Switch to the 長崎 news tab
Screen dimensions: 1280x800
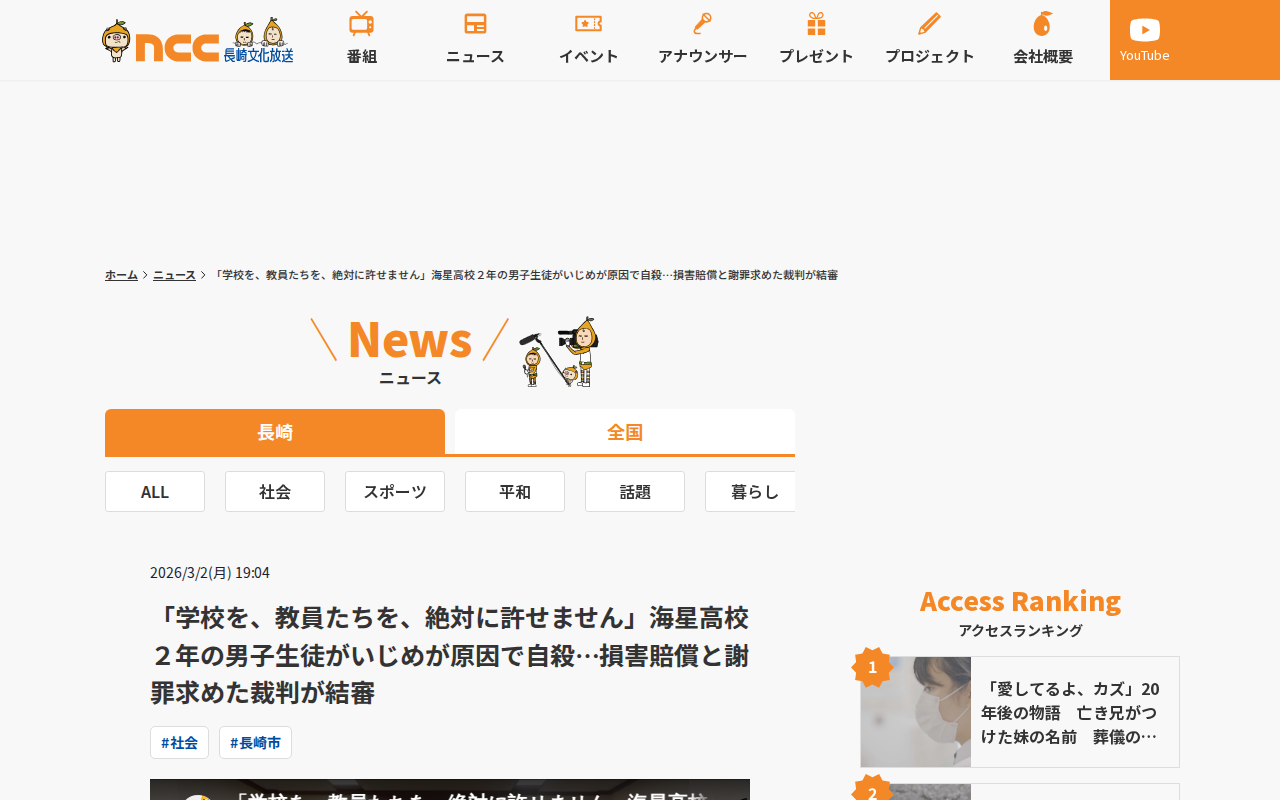point(275,432)
